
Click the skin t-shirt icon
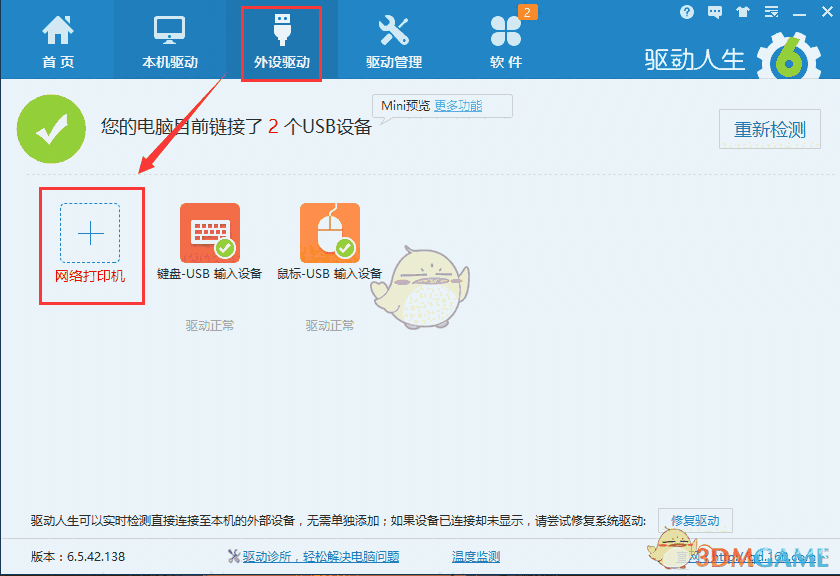click(x=742, y=12)
